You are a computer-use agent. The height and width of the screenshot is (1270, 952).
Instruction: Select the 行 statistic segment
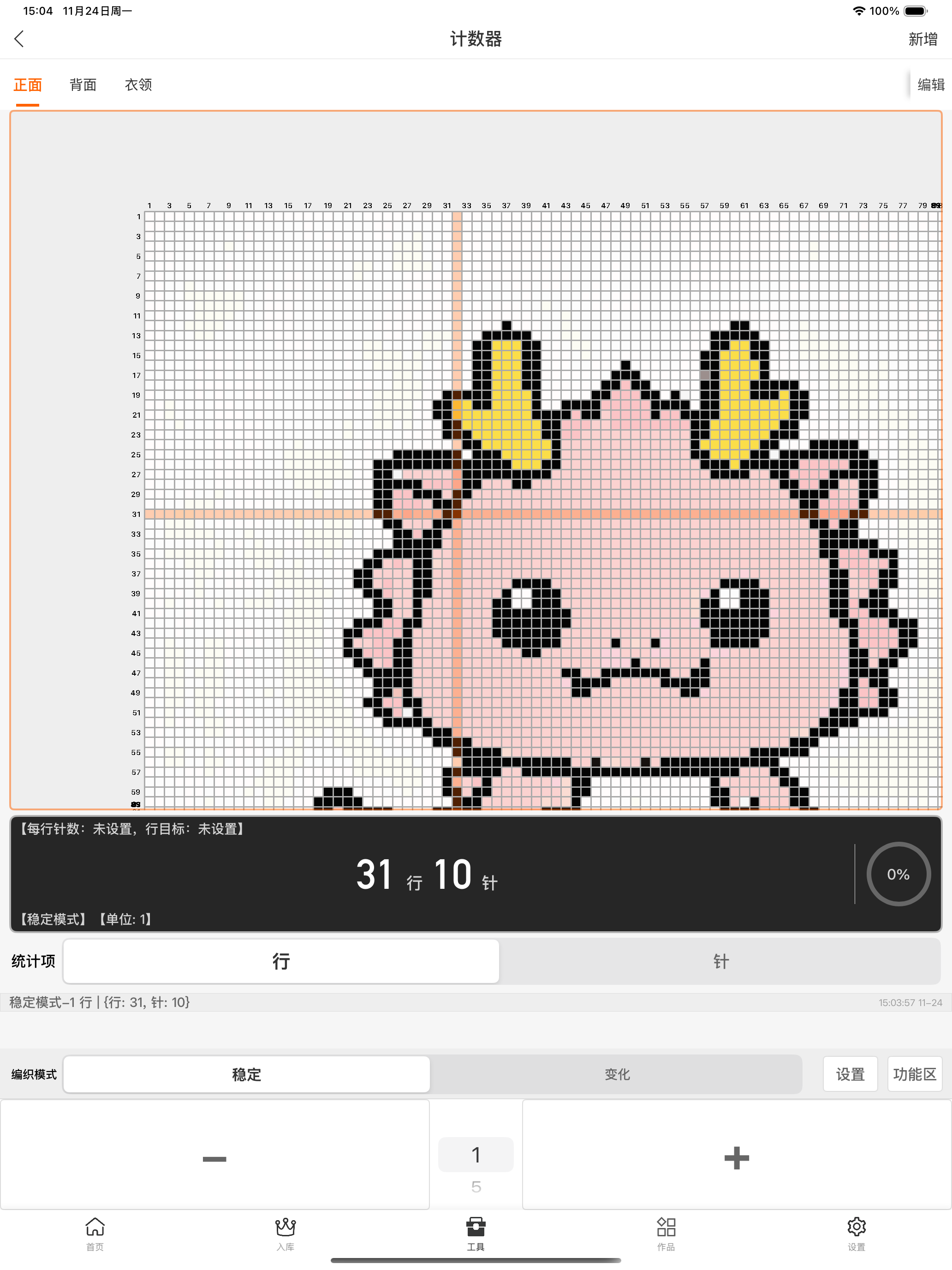click(x=281, y=961)
